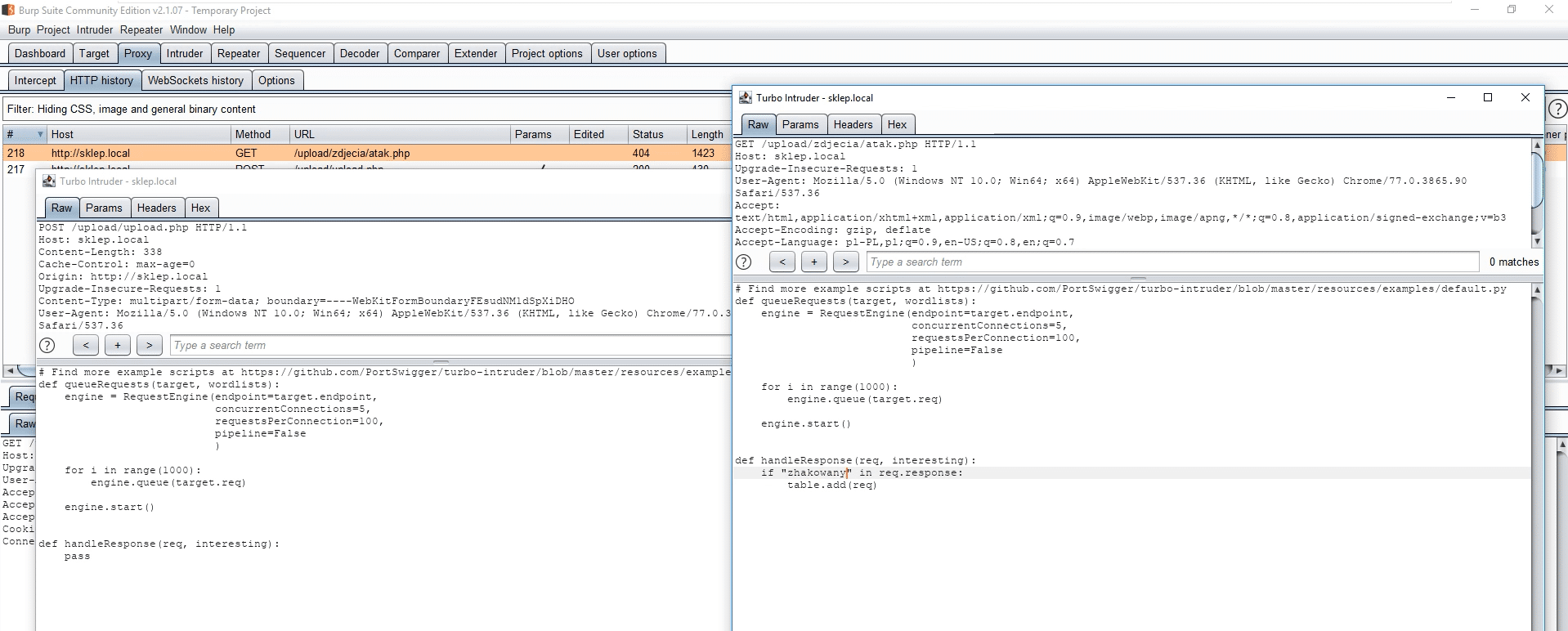Sort history by Host column header

coord(139,134)
